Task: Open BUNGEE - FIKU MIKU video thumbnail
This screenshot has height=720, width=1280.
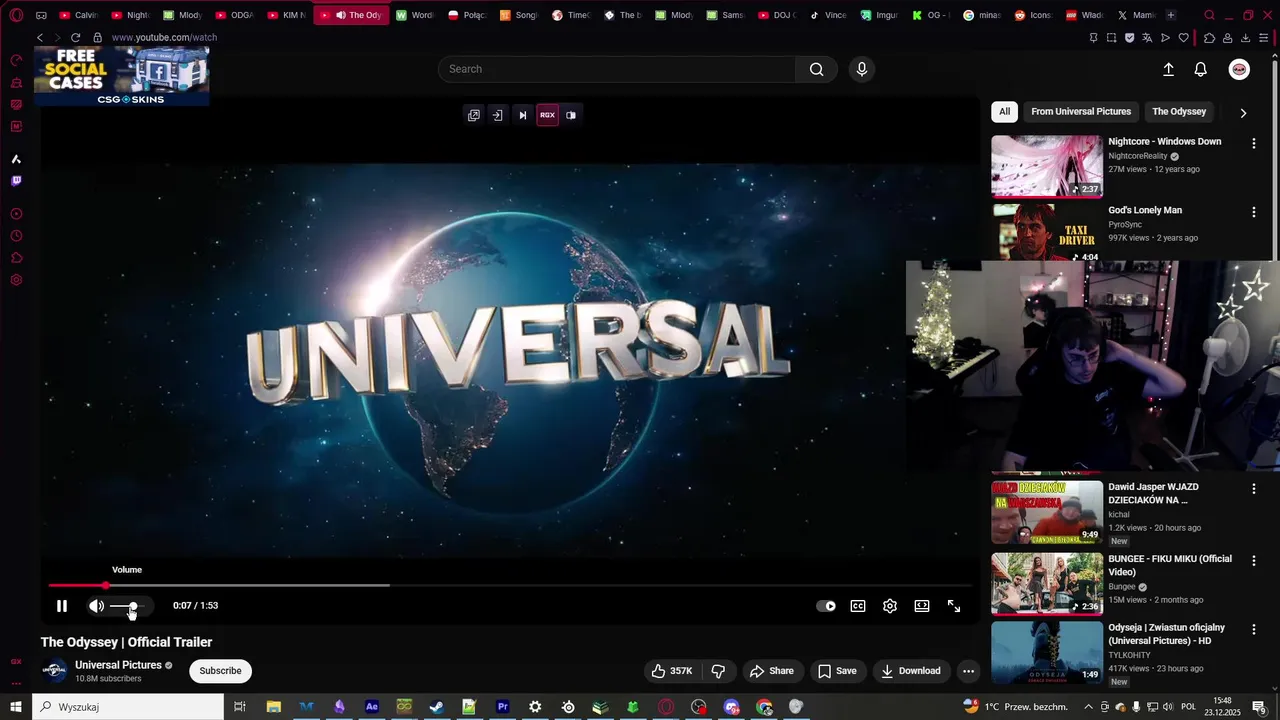Action: coord(1047,583)
